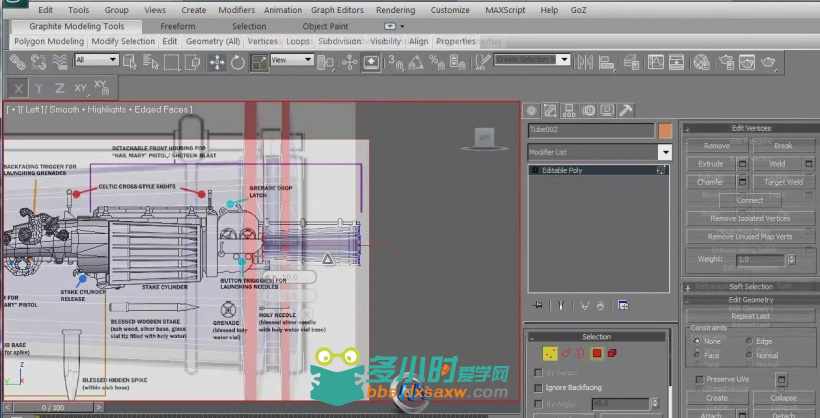
Task: Open Select by Name tool
Action: [x=151, y=63]
